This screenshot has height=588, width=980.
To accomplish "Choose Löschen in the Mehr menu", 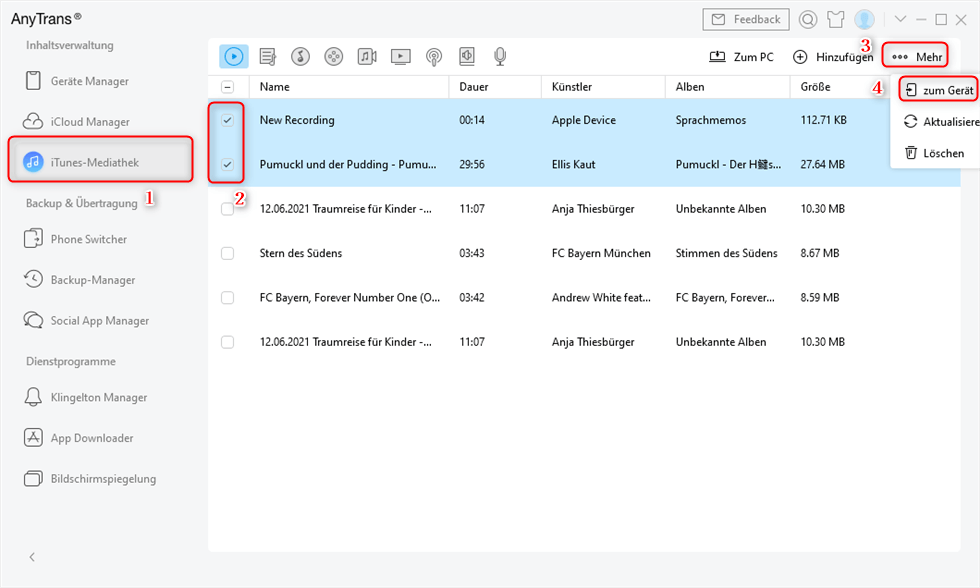I will [934, 153].
